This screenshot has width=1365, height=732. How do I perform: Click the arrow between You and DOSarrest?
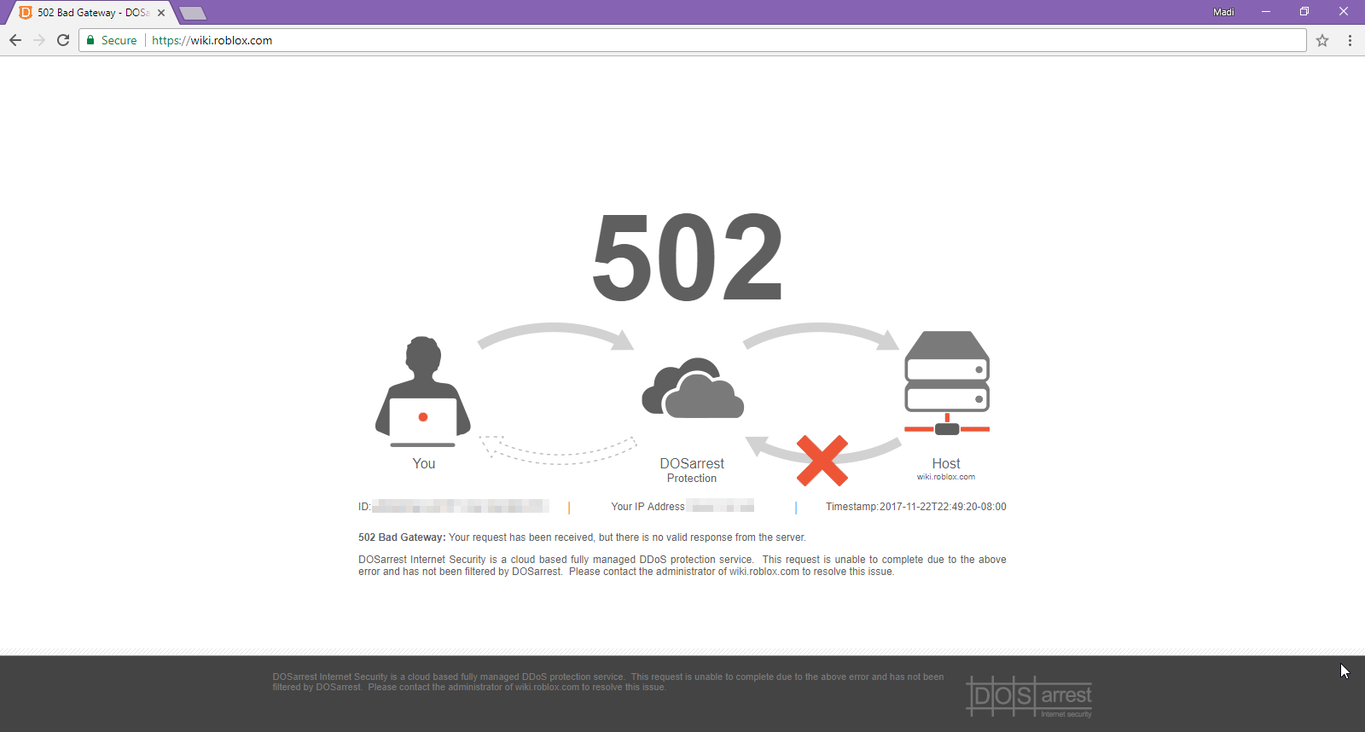click(x=557, y=335)
